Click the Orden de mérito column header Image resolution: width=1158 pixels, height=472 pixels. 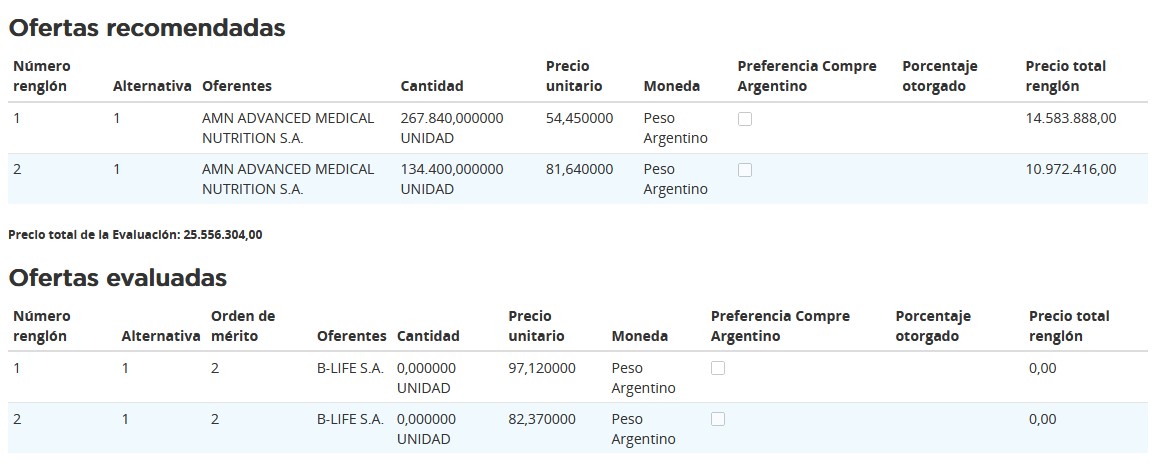point(243,326)
